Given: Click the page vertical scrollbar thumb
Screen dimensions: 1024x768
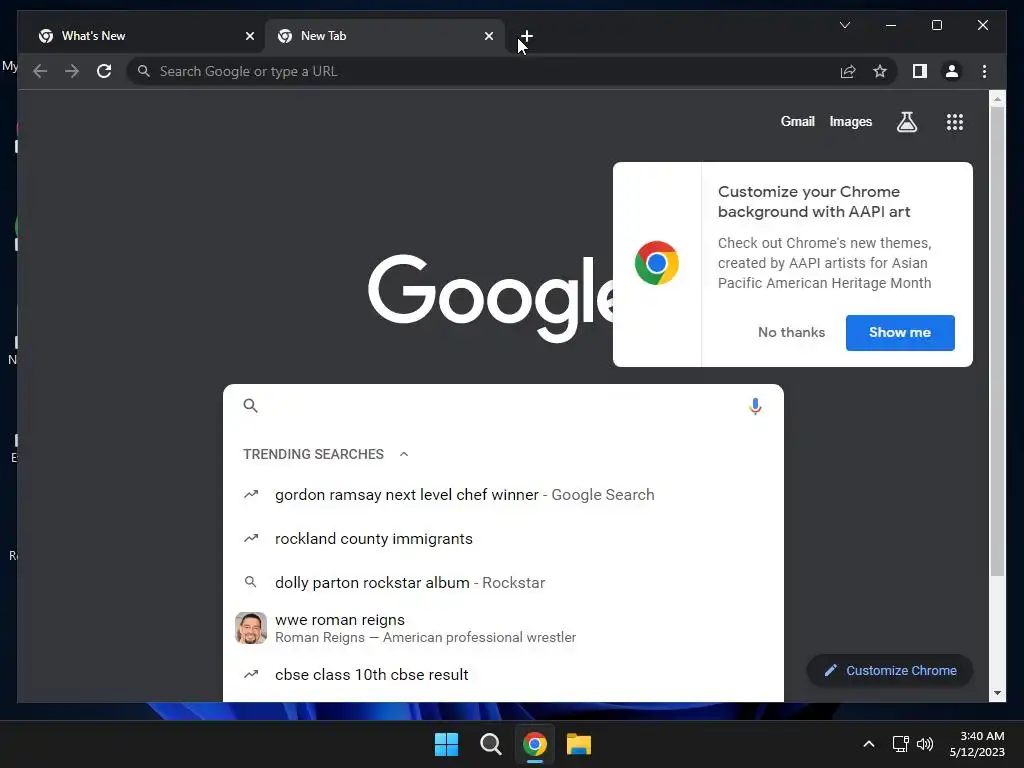Looking at the screenshot, I should (x=997, y=341).
